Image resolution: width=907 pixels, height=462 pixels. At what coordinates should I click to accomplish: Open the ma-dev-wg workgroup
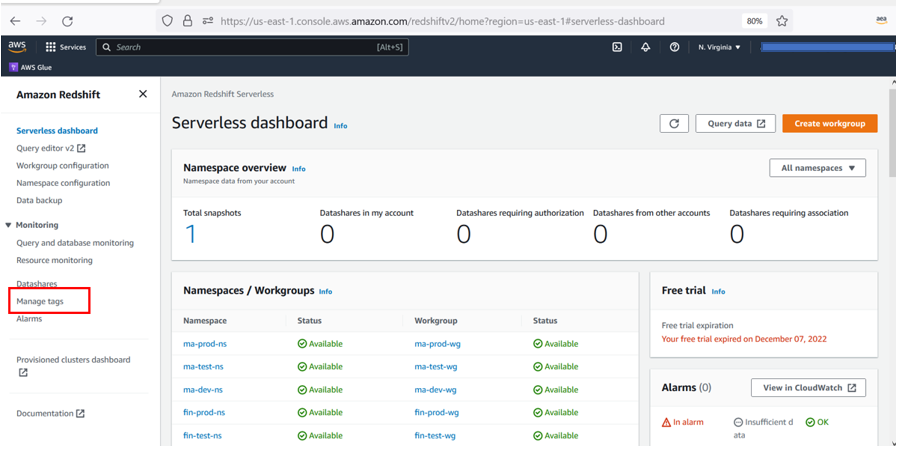pyautogui.click(x=435, y=390)
